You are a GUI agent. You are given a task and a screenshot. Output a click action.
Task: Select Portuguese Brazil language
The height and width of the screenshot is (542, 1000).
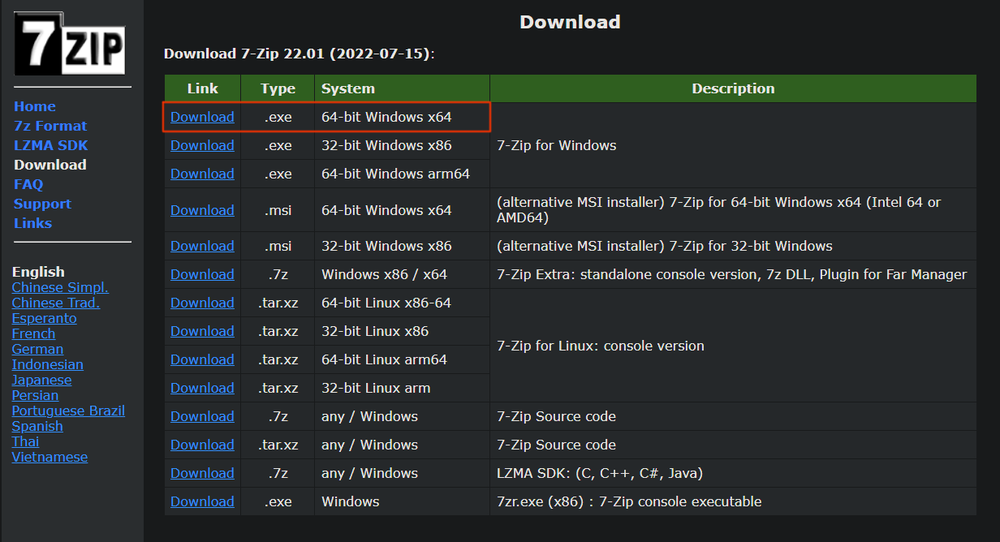coord(68,411)
